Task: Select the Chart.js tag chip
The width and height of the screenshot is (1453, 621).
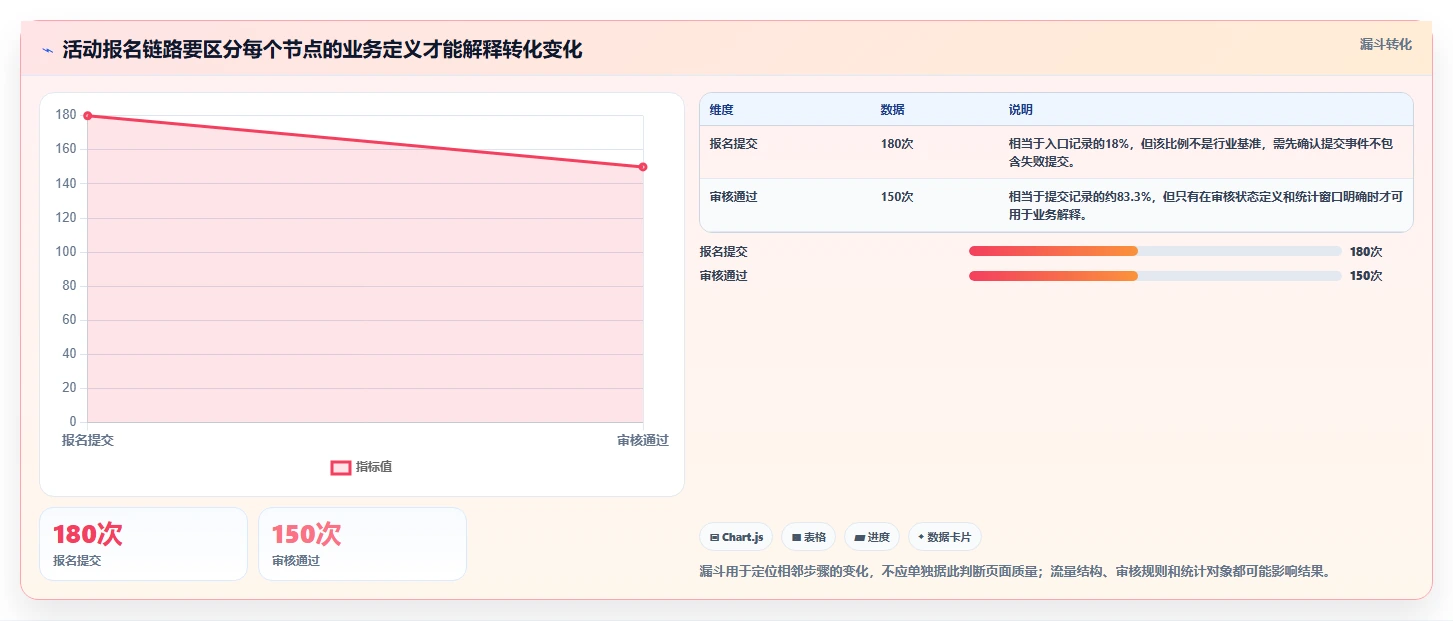Action: 736,537
